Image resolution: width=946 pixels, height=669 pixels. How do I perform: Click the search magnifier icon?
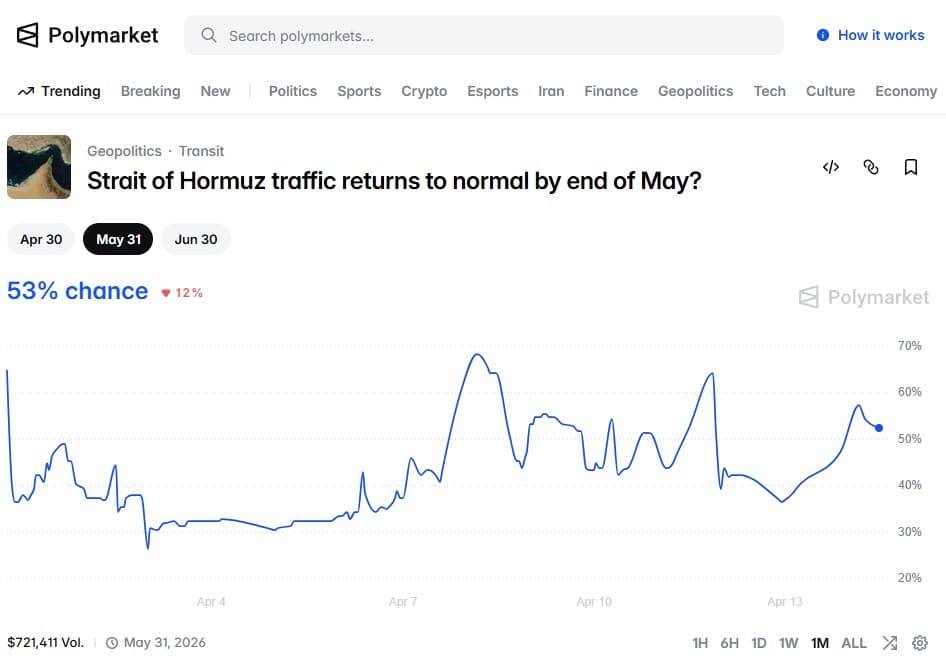(x=209, y=35)
